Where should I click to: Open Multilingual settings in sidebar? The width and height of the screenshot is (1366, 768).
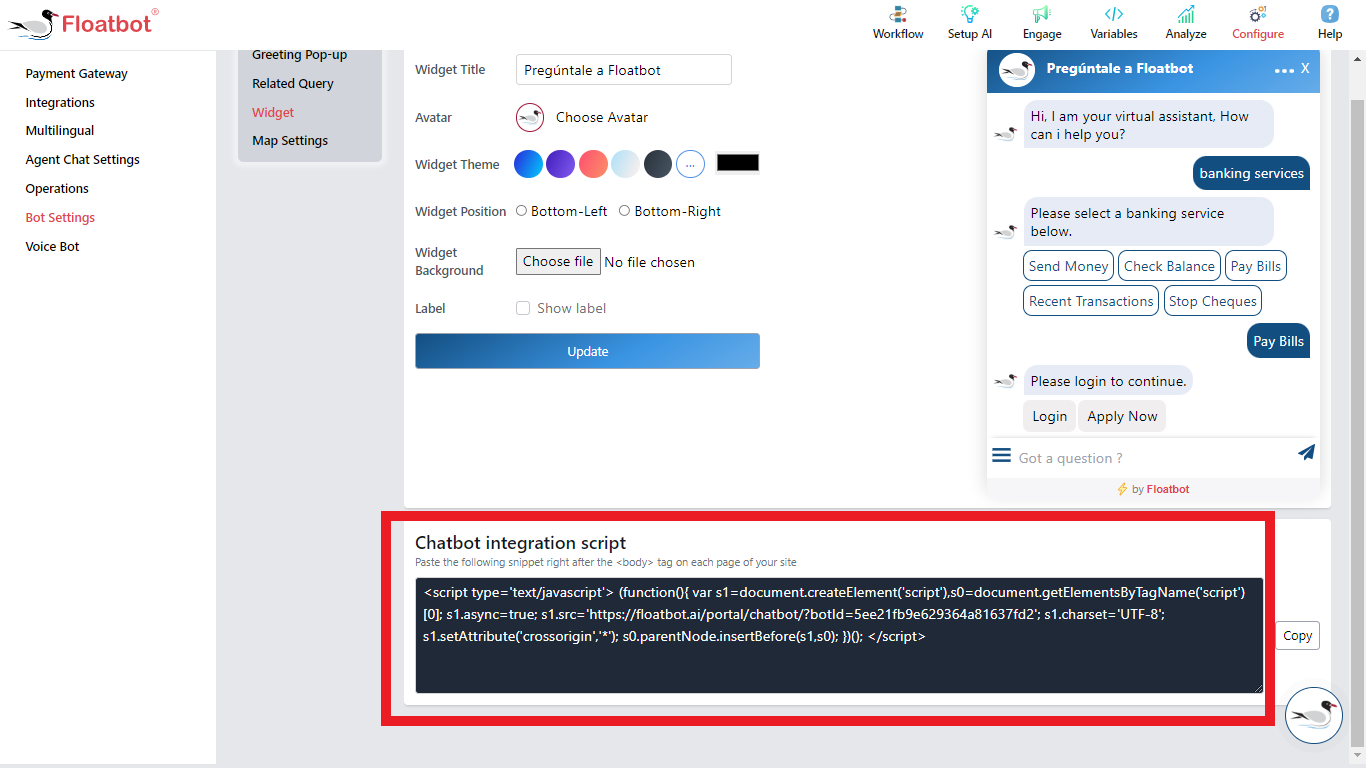point(60,131)
